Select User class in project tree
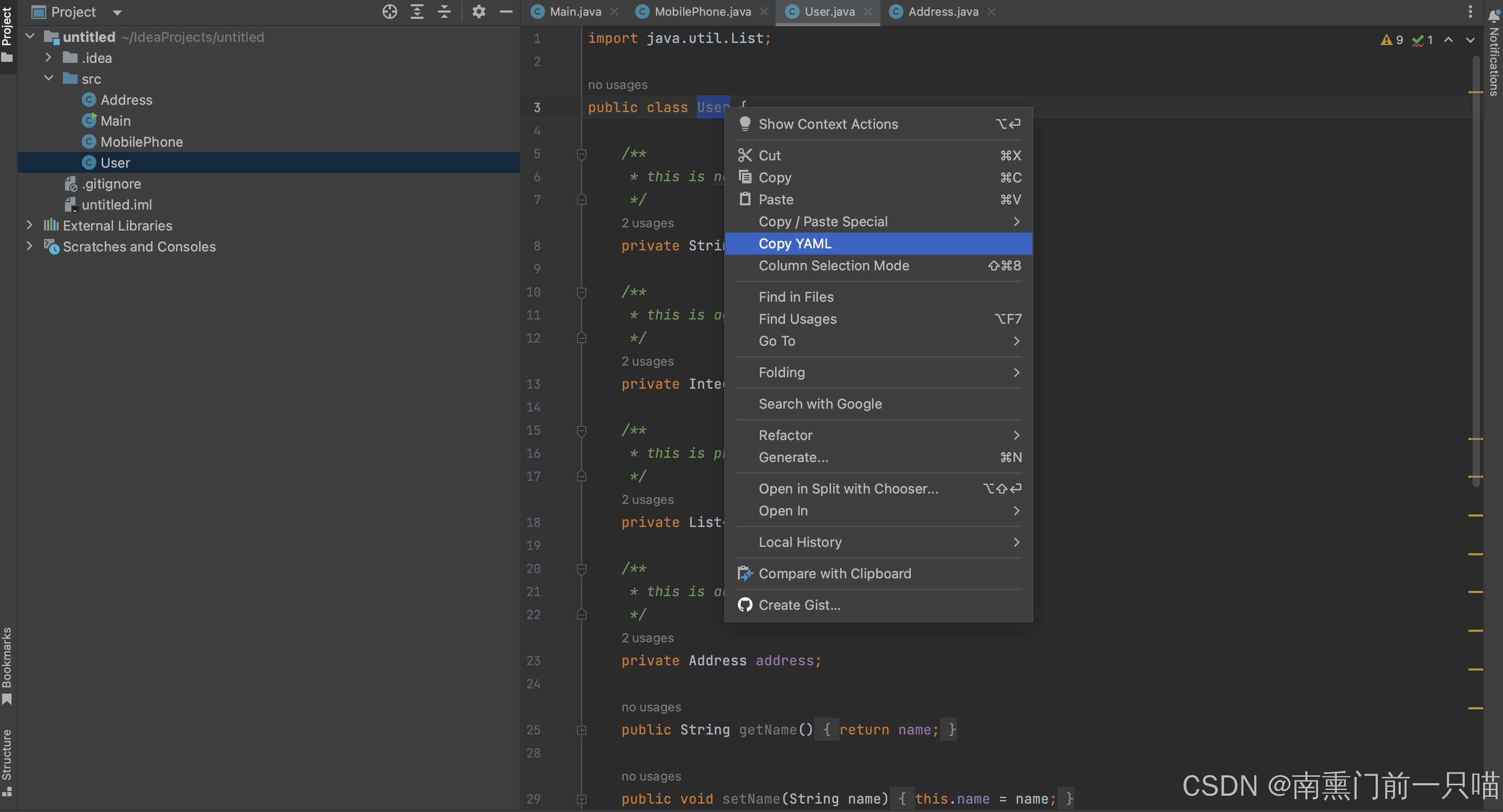Image resolution: width=1503 pixels, height=812 pixels. click(x=268, y=163)
